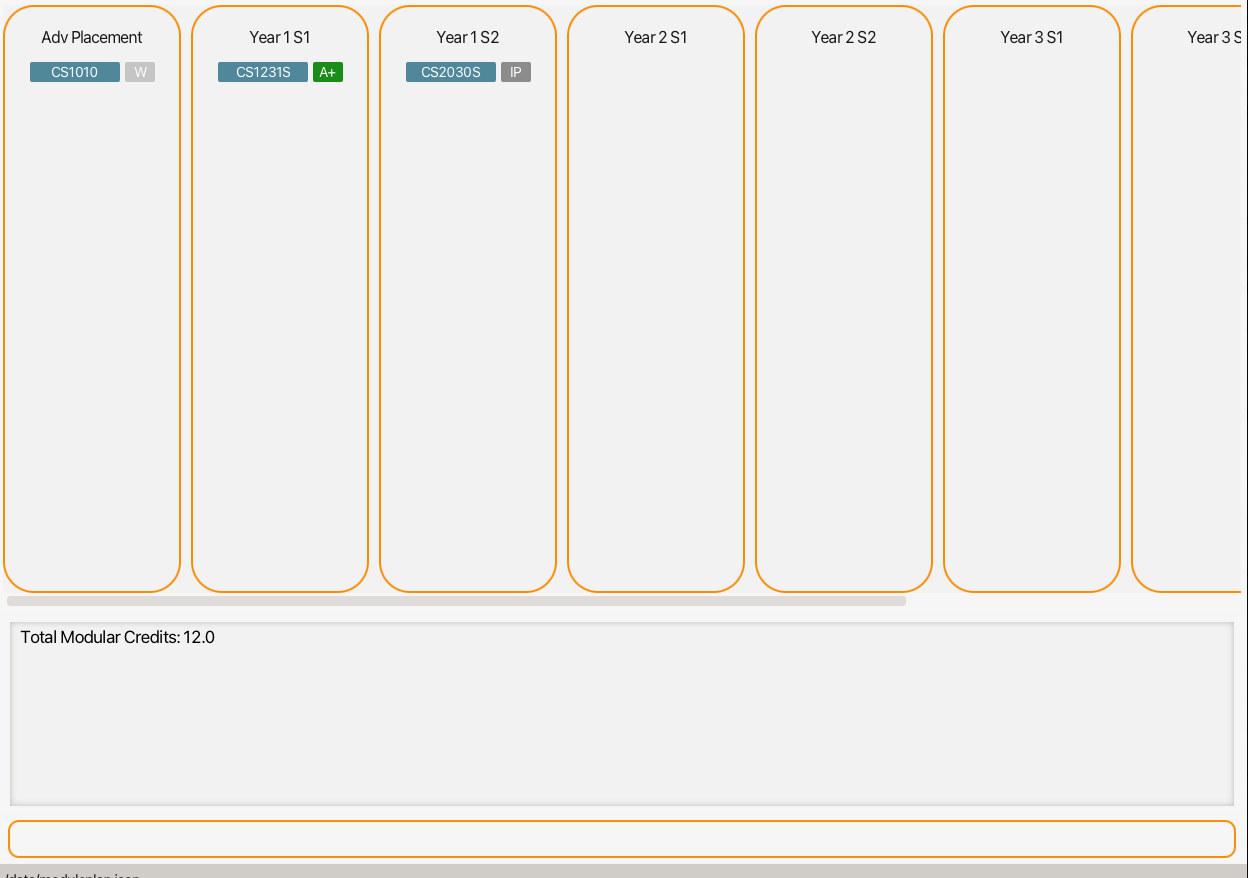This screenshot has height=878, width=1248.
Task: Click the IP grade badge beside CS2030S
Action: (x=516, y=72)
